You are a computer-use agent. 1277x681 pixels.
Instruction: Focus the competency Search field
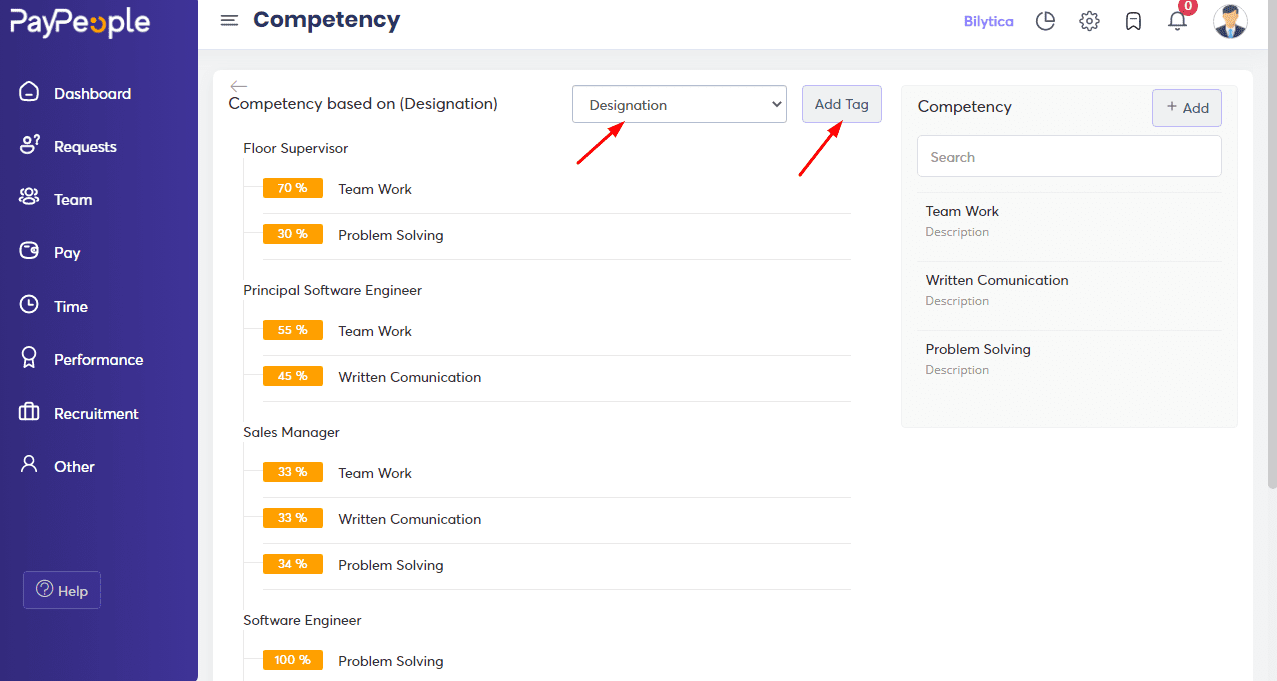[x=1069, y=157]
